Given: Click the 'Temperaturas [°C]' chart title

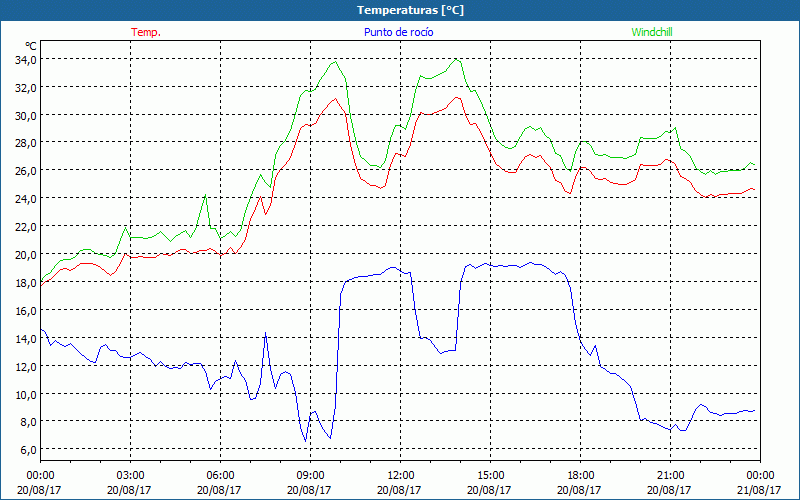Looking at the screenshot, I should (410, 10).
